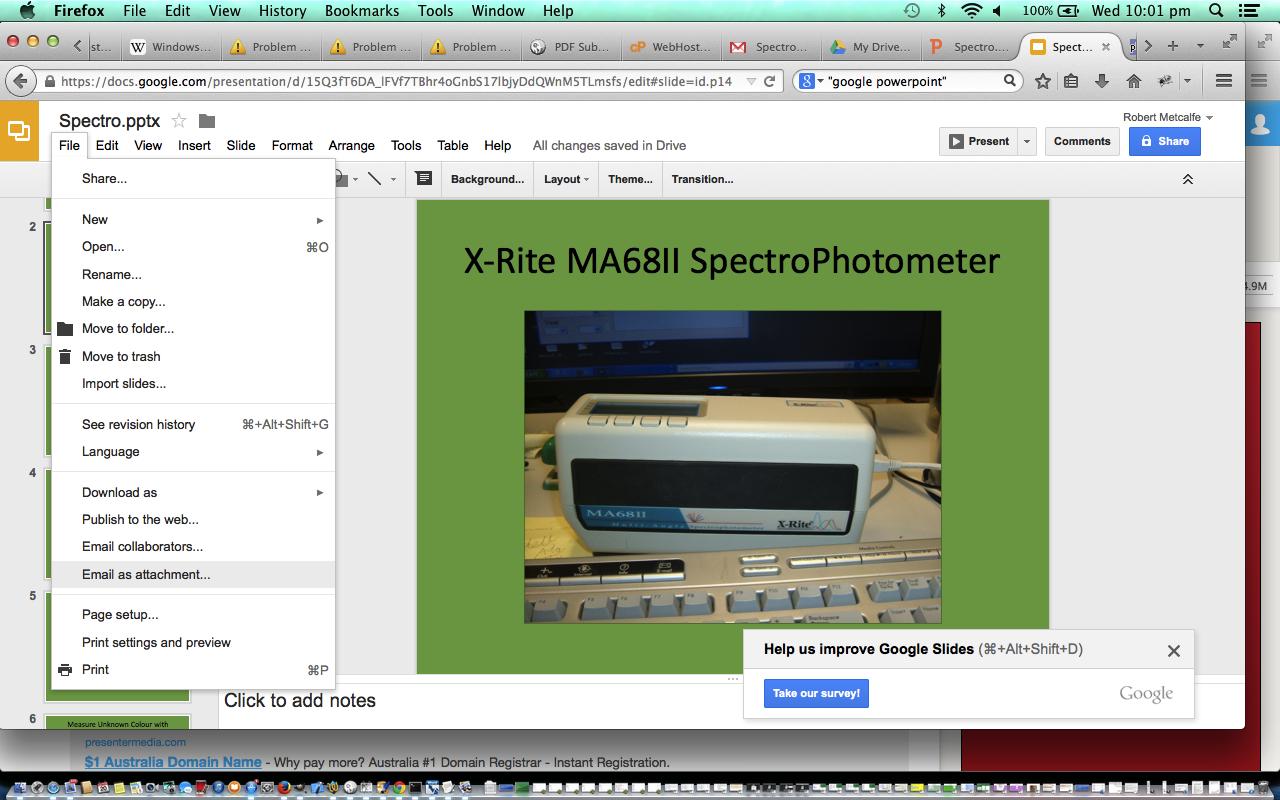Open the Present button dropdown arrow
The width and height of the screenshot is (1280, 800).
click(x=1026, y=142)
